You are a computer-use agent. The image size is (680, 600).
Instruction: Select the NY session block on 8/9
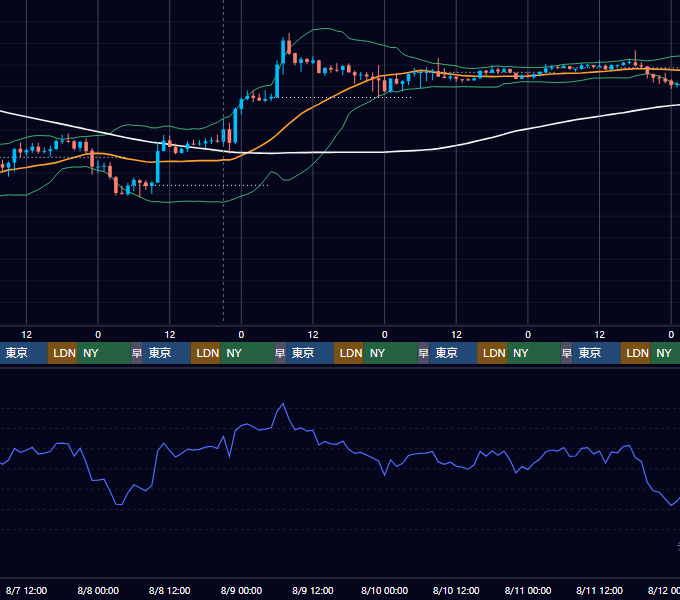click(x=390, y=353)
